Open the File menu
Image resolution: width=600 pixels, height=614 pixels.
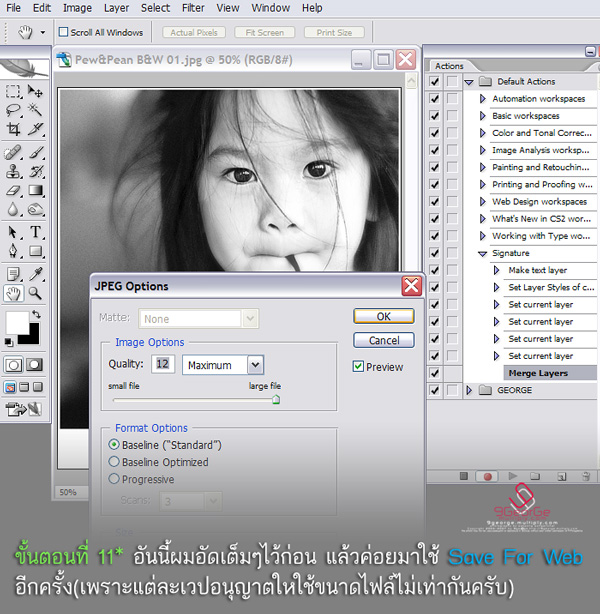(x=13, y=8)
